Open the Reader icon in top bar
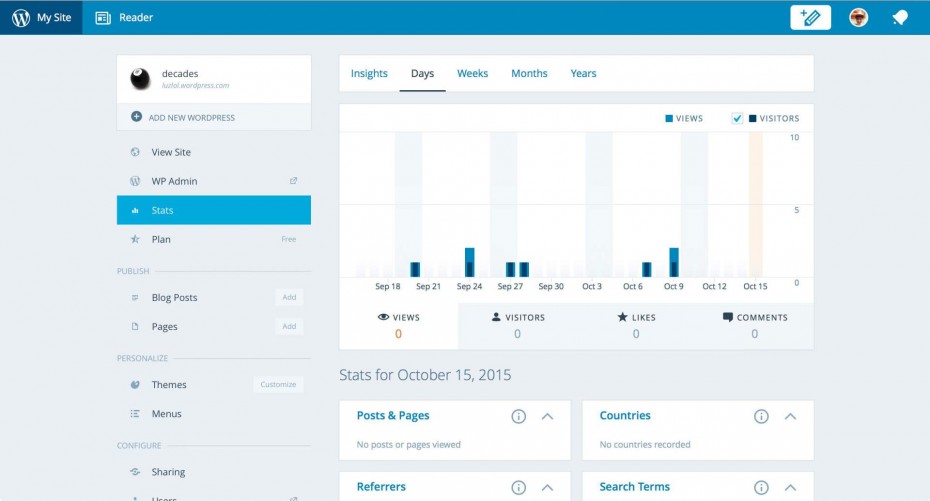The width and height of the screenshot is (930, 501). click(103, 18)
